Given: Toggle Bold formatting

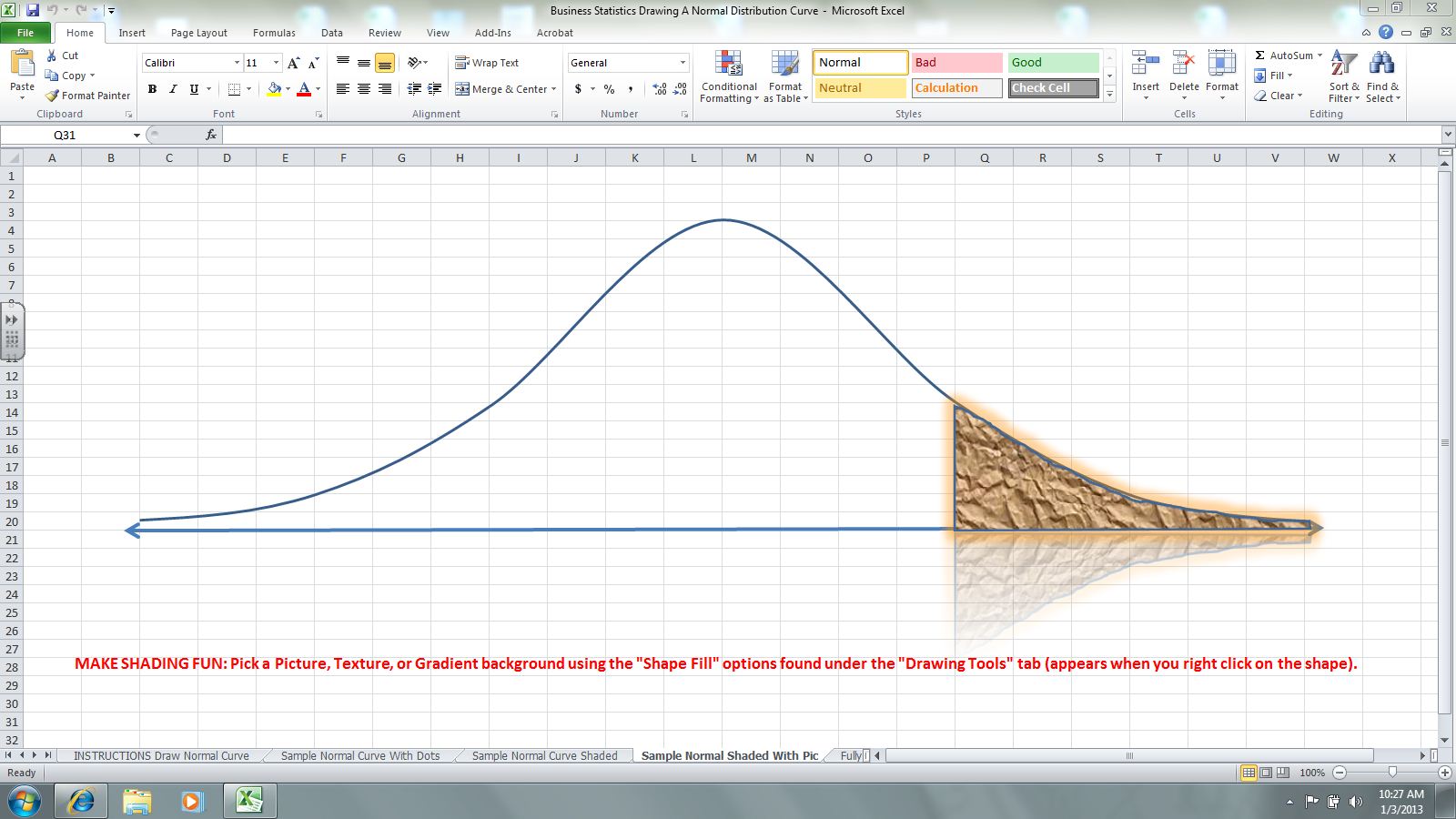Looking at the screenshot, I should [x=152, y=89].
